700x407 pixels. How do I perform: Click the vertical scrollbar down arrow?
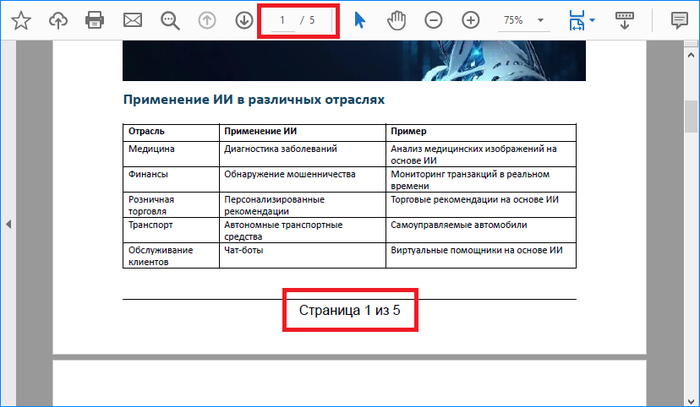(x=691, y=400)
